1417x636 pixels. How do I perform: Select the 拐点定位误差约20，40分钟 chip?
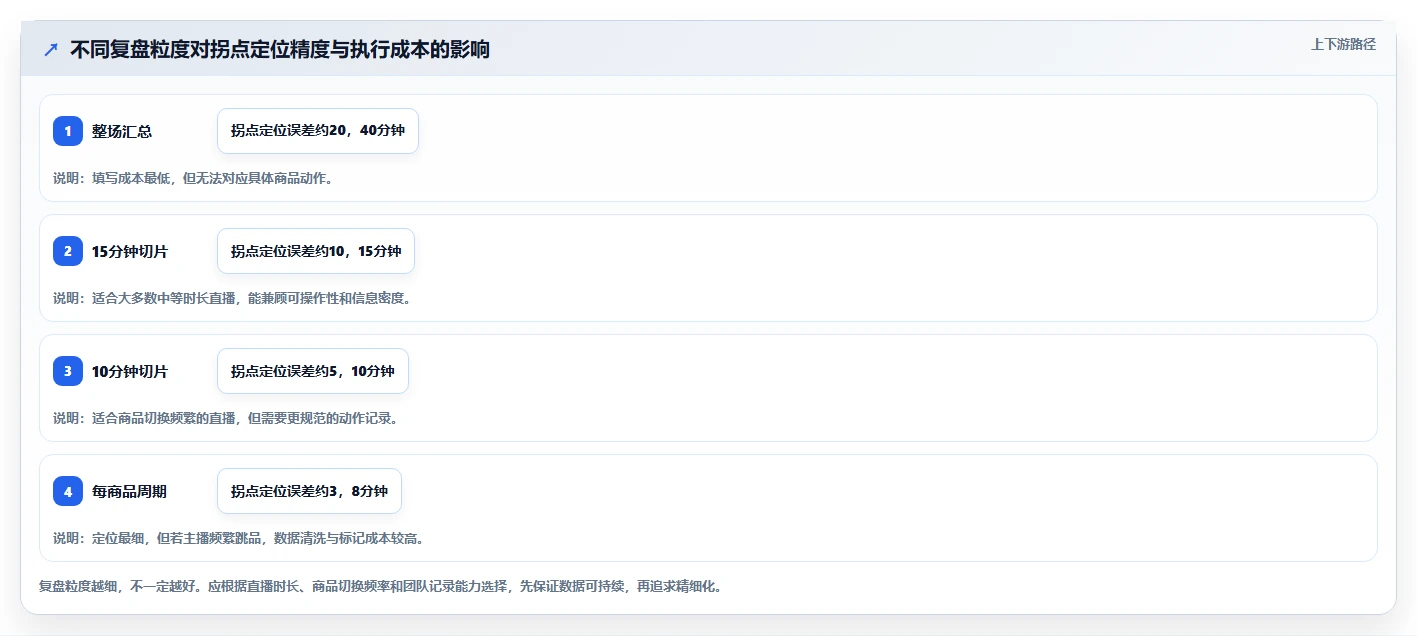click(x=318, y=131)
